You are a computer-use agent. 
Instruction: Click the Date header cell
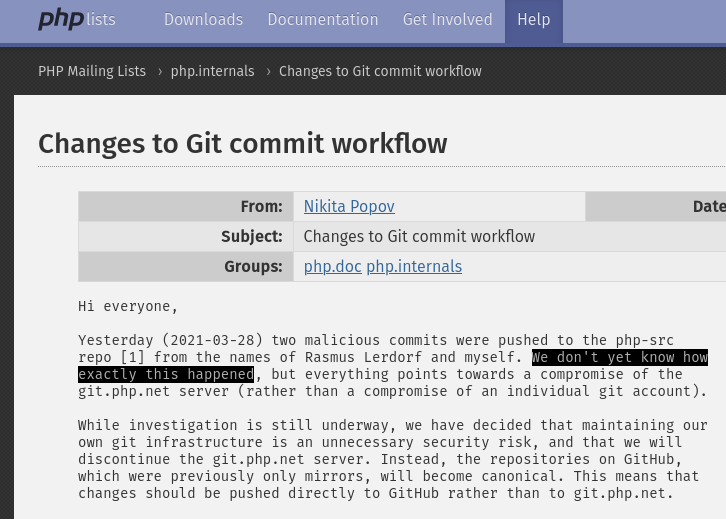click(x=656, y=206)
